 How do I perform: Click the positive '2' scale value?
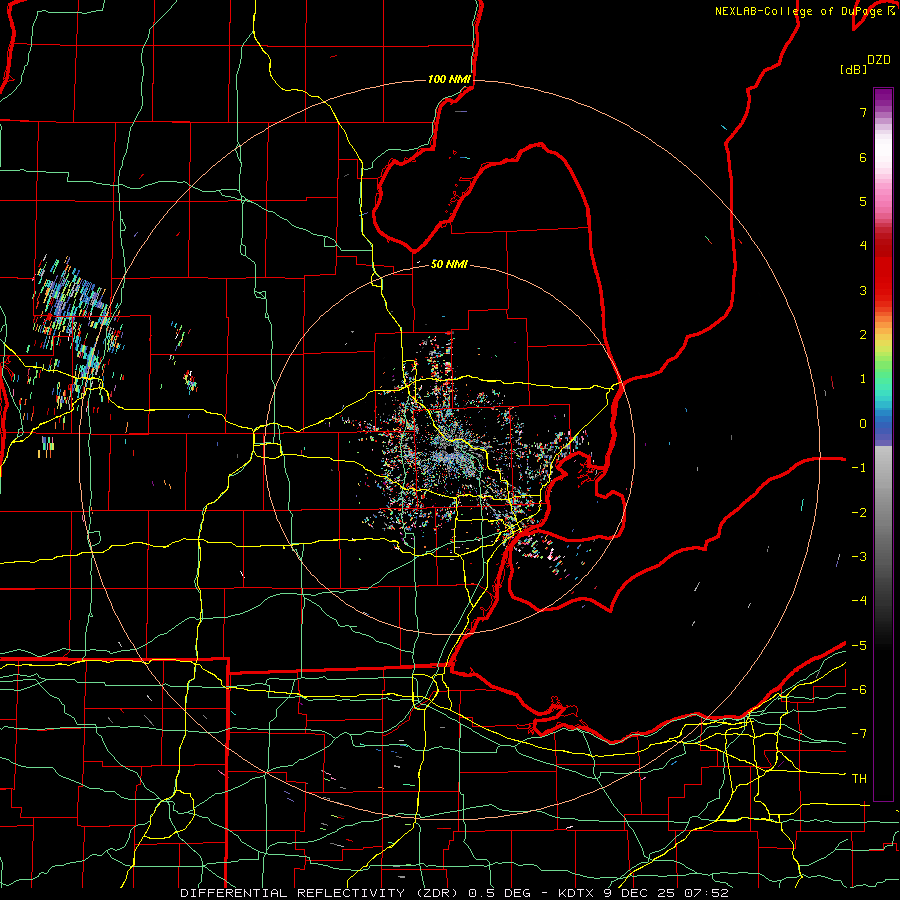(x=863, y=335)
